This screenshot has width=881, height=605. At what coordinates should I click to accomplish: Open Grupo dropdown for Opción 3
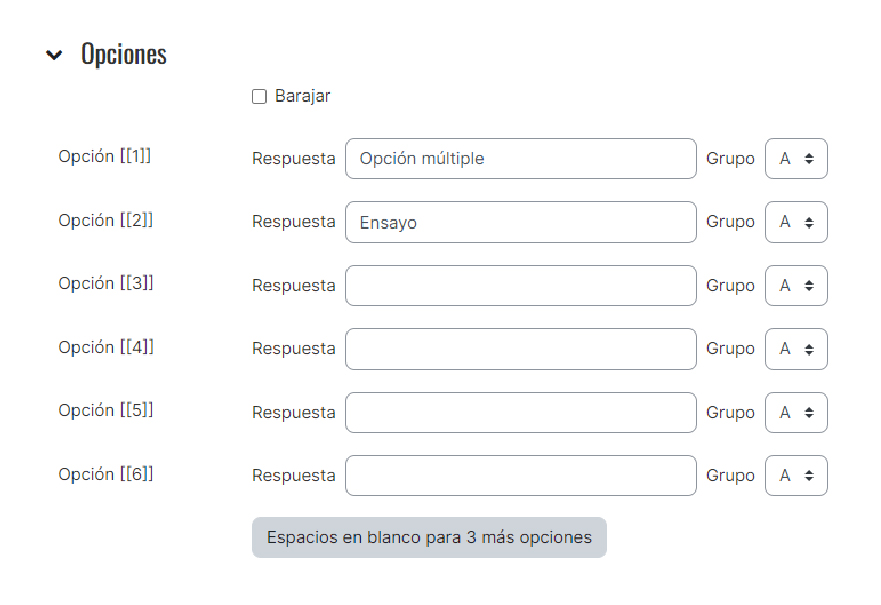(796, 285)
